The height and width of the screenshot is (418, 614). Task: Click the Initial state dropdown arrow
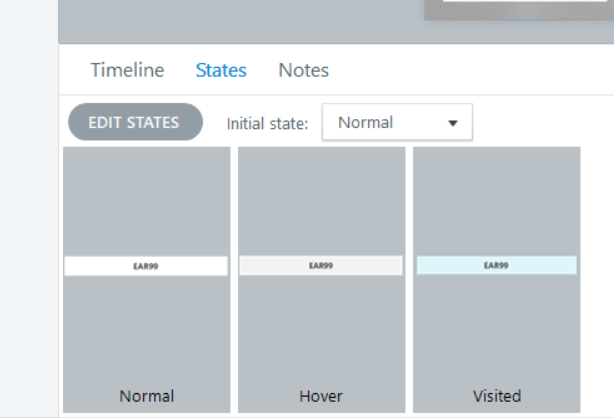[453, 124]
